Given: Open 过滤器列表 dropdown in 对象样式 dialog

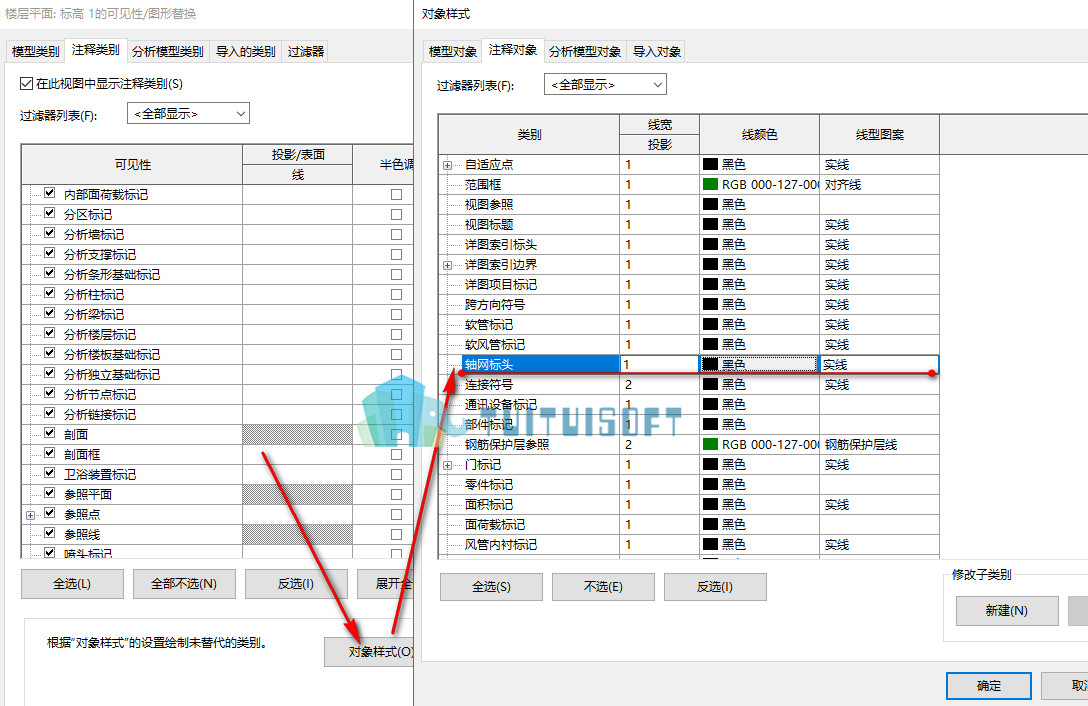Looking at the screenshot, I should tap(605, 85).
